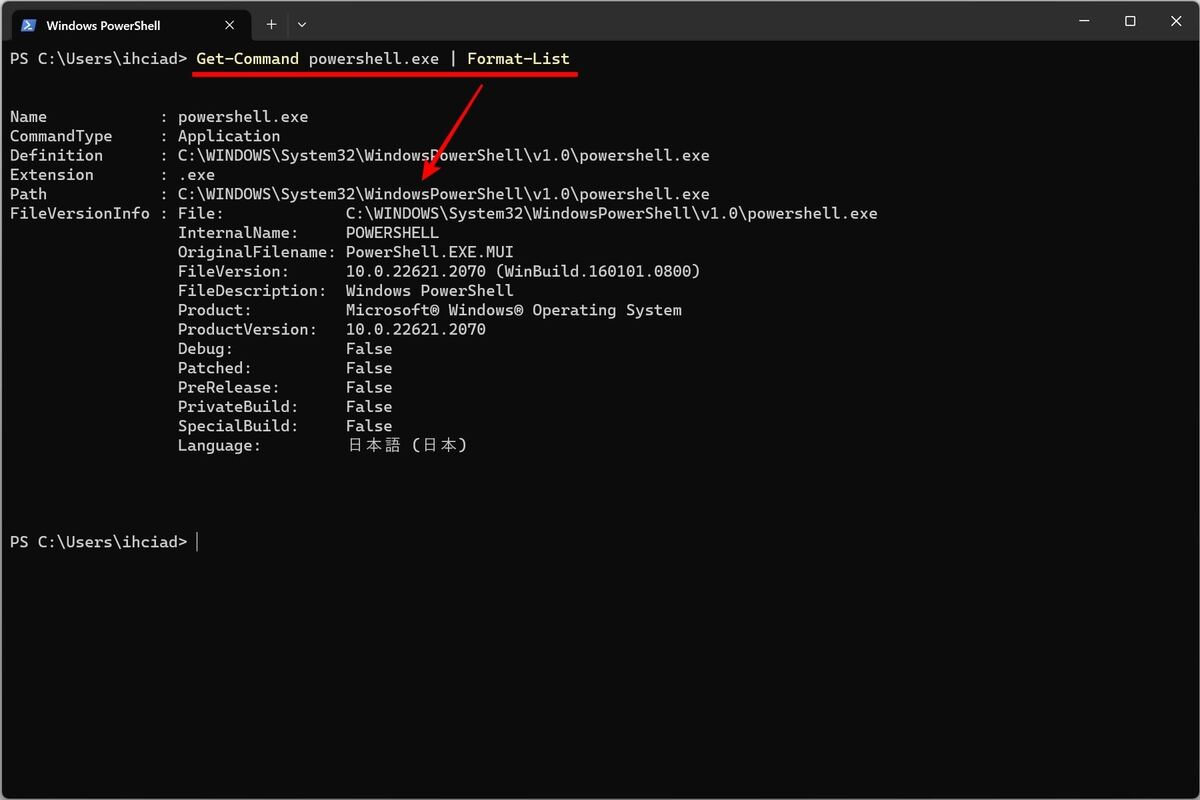The image size is (1200, 800).
Task: Click the Extension value .exe
Action: pyautogui.click(x=196, y=175)
